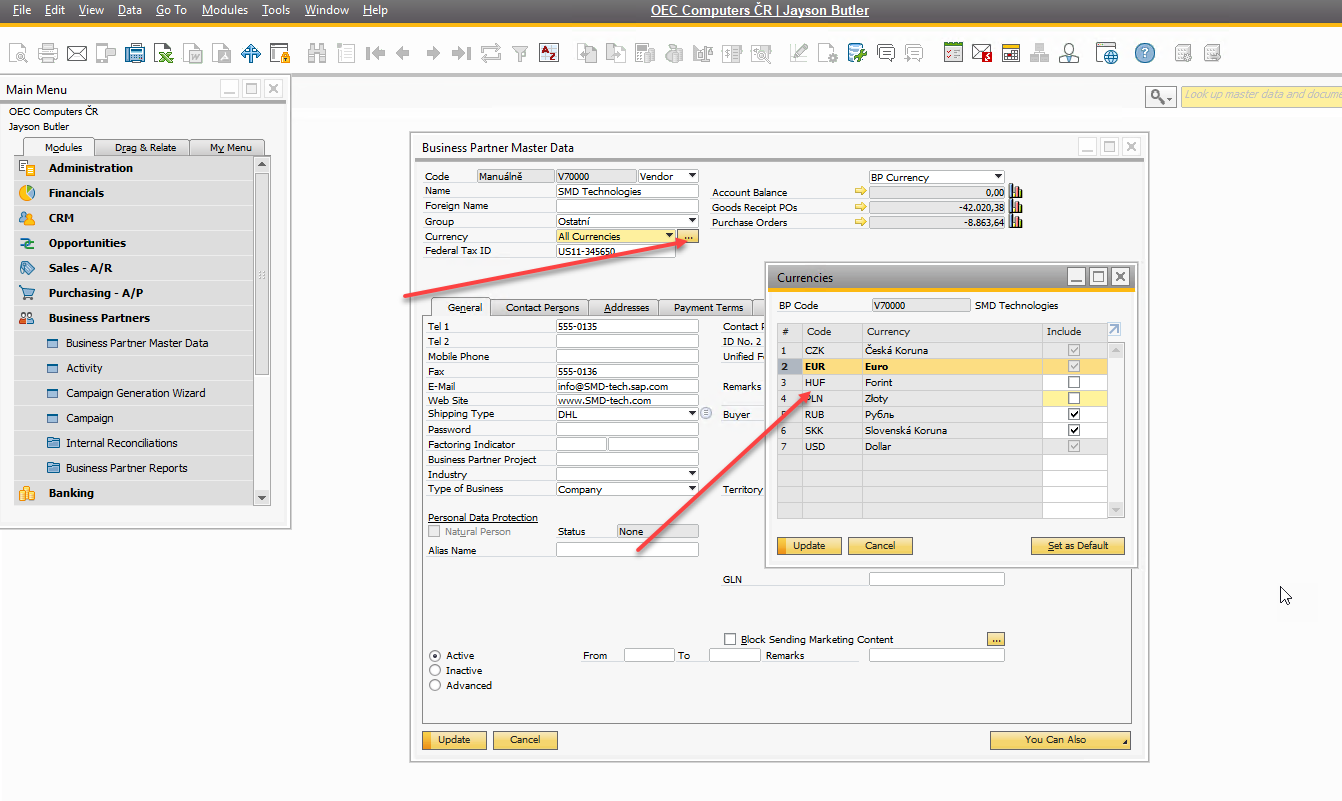Image resolution: width=1342 pixels, height=801 pixels.
Task: Open the BP Currency dropdown
Action: point(998,177)
